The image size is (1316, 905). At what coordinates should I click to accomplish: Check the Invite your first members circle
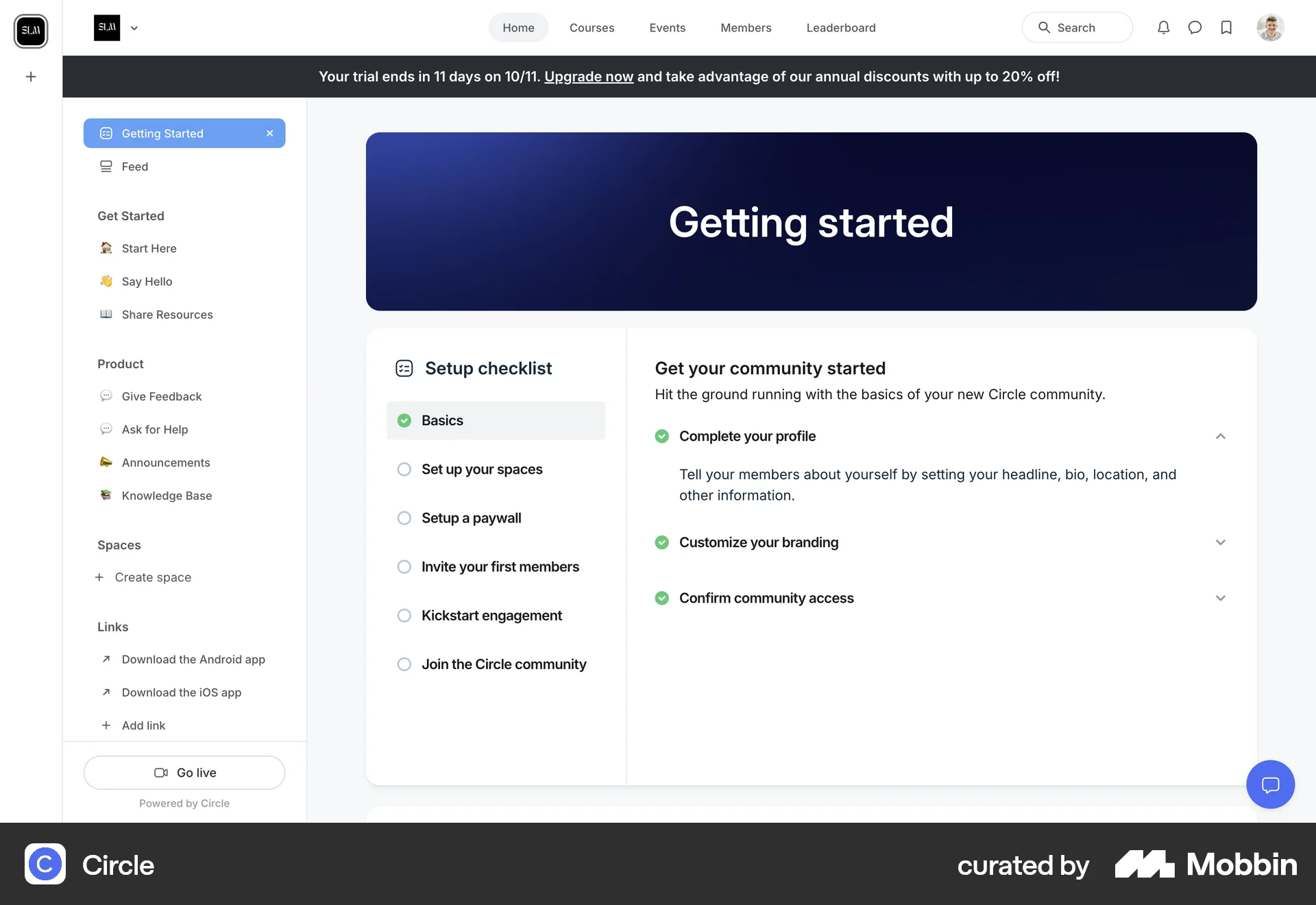(404, 566)
